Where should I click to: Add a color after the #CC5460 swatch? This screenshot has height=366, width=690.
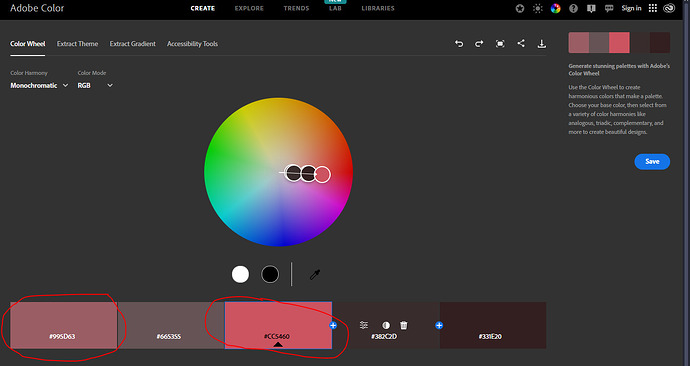coord(333,326)
